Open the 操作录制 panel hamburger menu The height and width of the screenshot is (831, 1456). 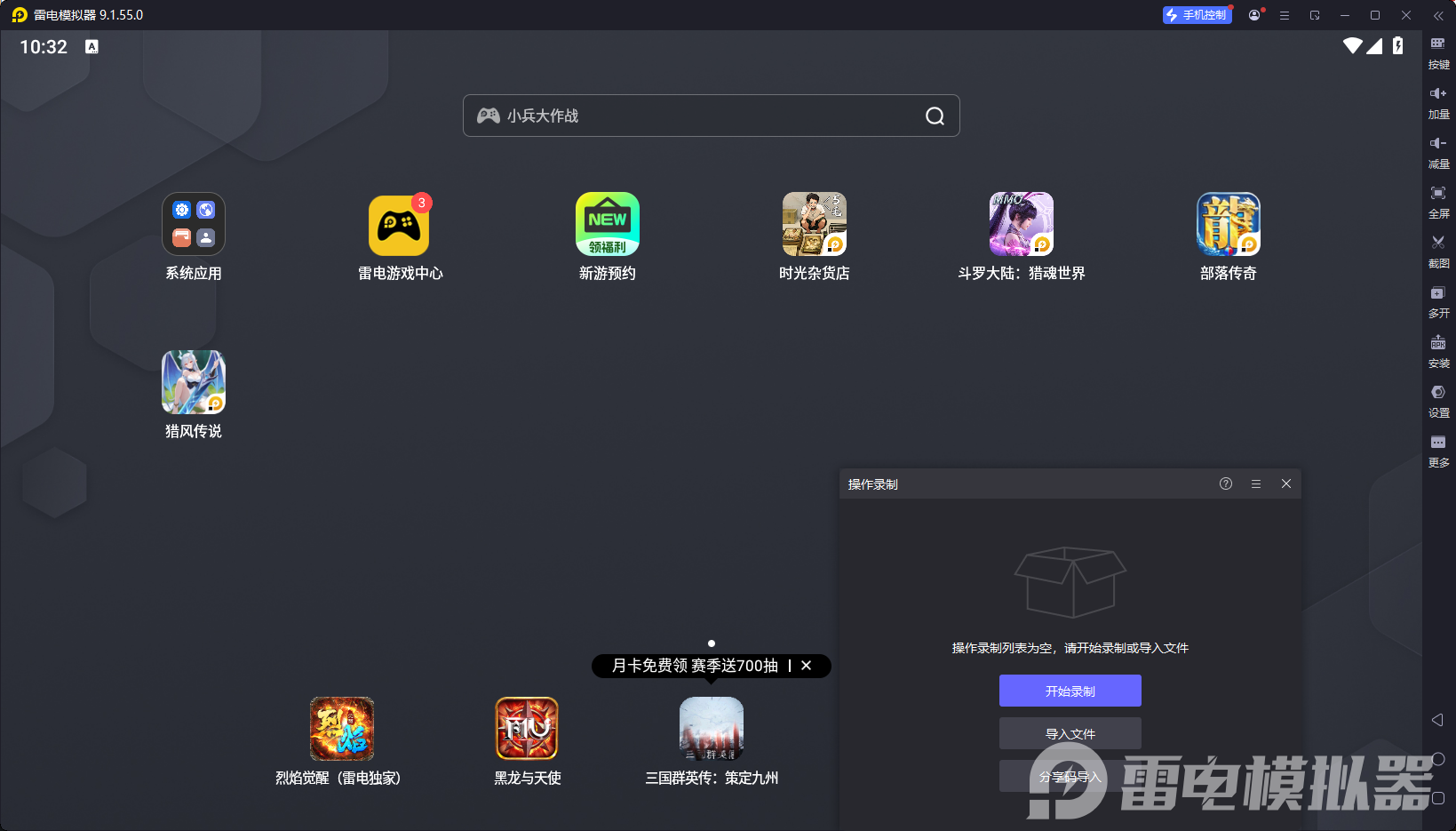[x=1256, y=483]
